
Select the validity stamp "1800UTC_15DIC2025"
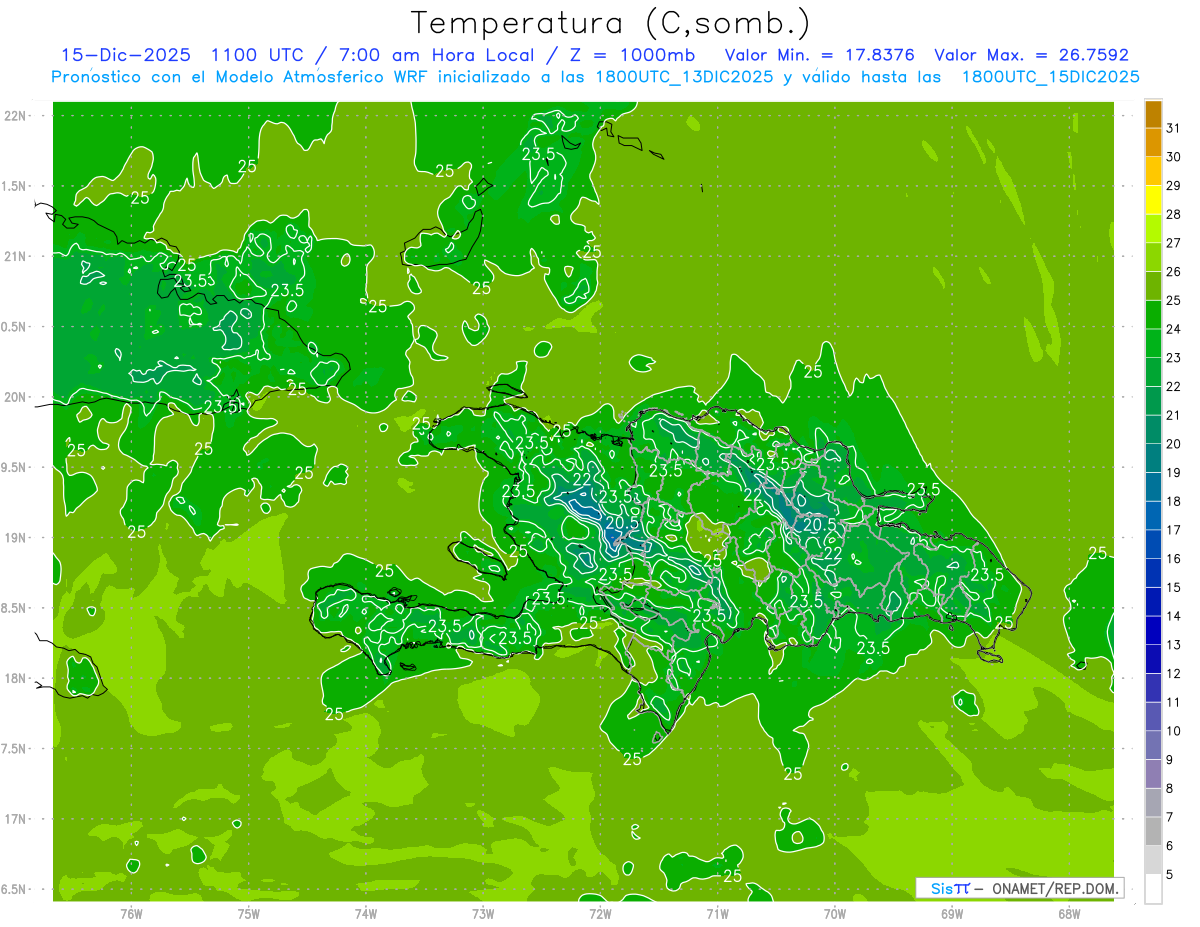point(1050,76)
